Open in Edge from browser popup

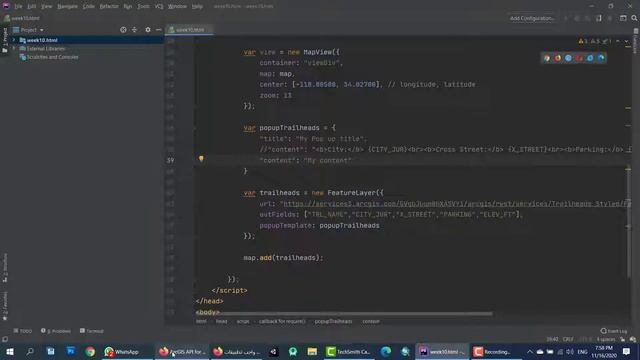[601, 58]
